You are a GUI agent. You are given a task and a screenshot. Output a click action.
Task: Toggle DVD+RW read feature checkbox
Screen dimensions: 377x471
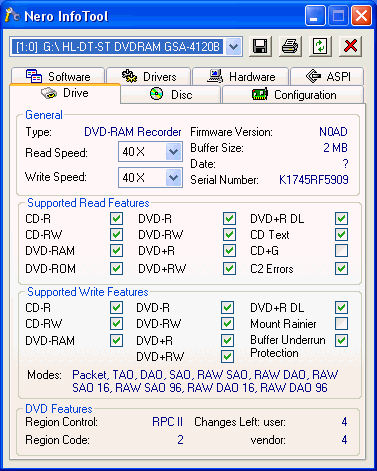pos(229,268)
